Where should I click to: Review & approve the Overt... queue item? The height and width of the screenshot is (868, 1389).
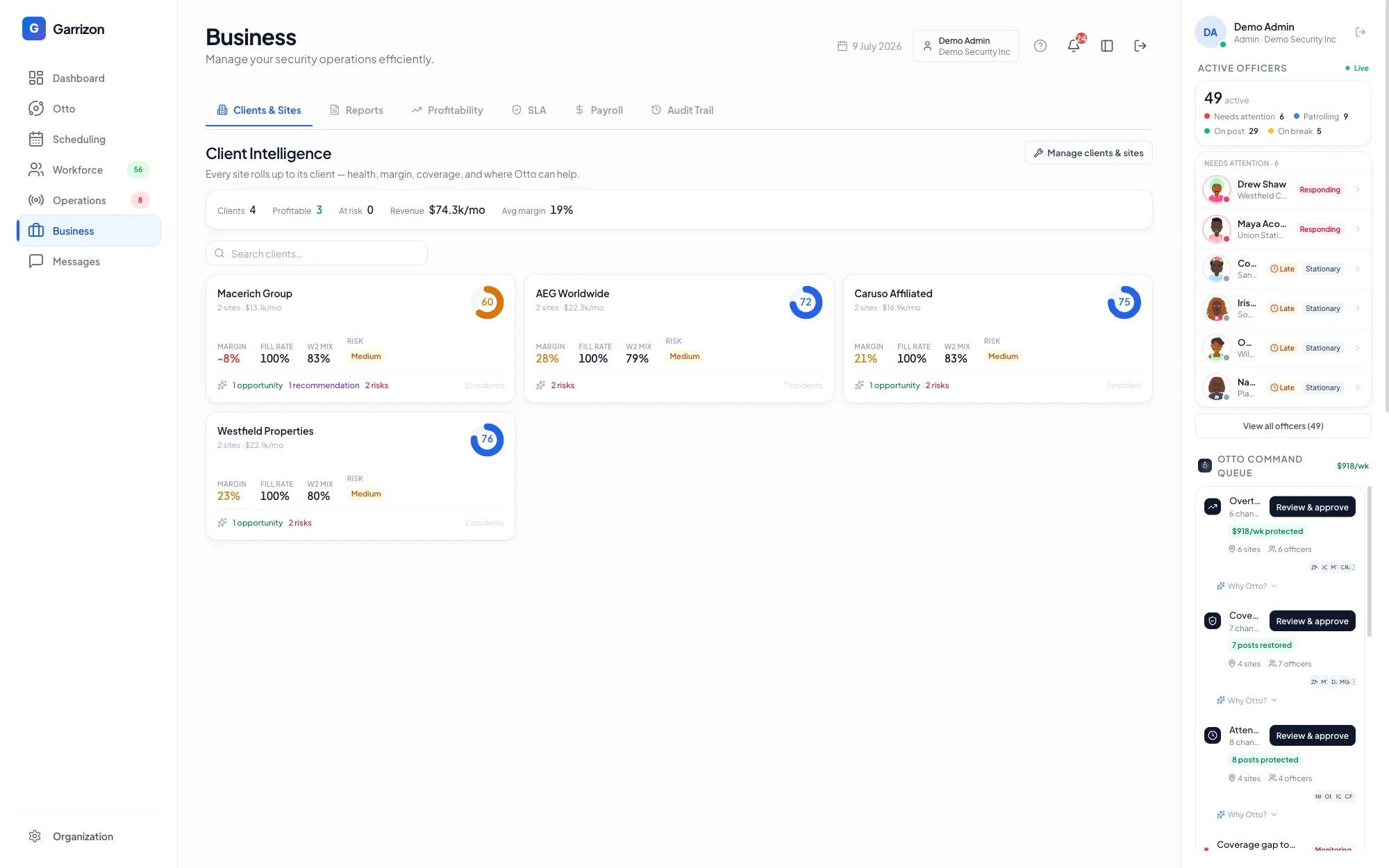pos(1312,507)
